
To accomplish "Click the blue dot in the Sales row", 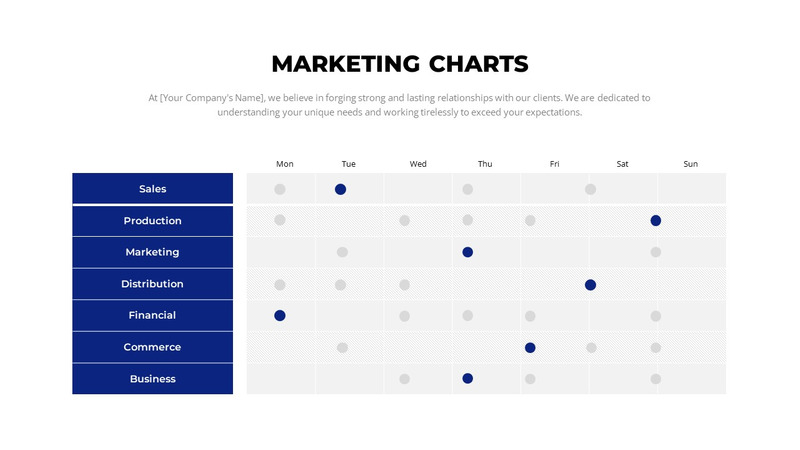I will 340,189.
